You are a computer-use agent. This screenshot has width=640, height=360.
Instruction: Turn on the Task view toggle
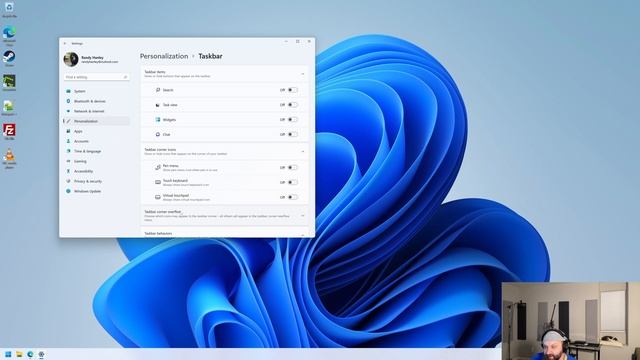(x=293, y=105)
